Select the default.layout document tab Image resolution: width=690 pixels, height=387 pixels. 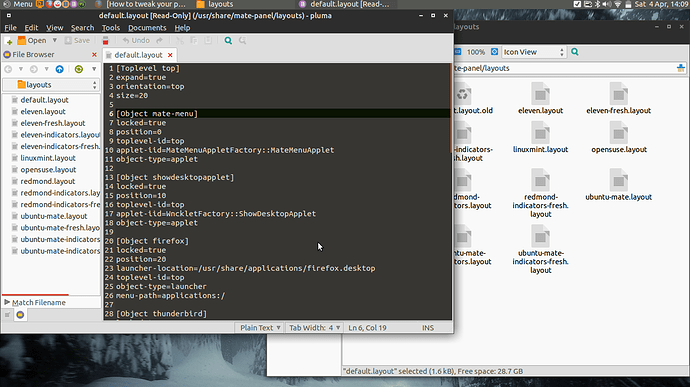[138, 55]
